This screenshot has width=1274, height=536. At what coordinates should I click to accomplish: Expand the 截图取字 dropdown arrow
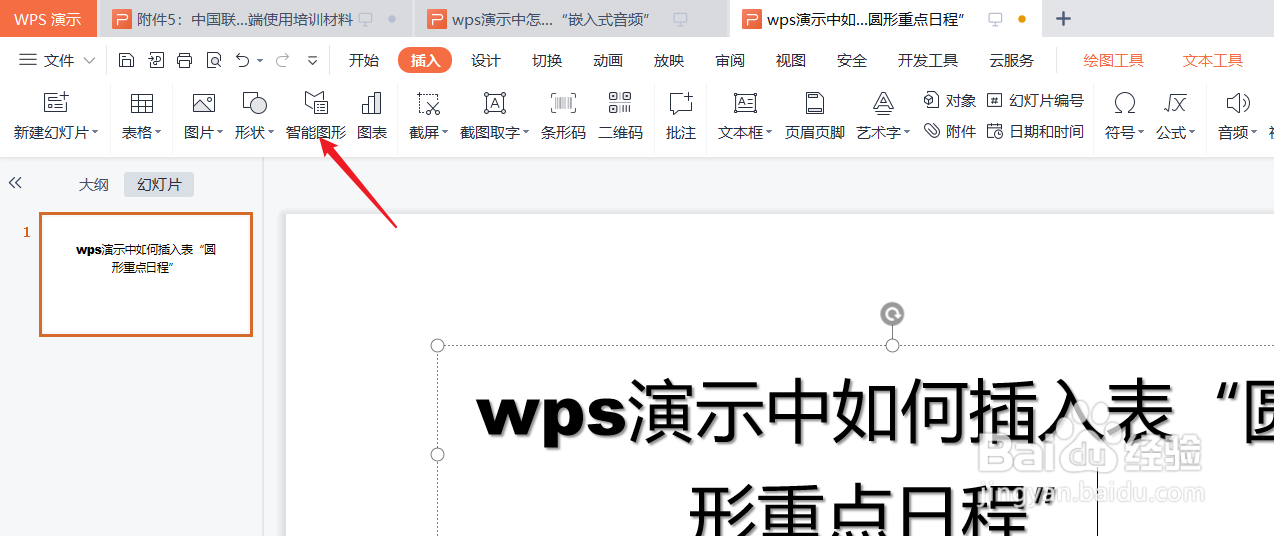coord(526,132)
